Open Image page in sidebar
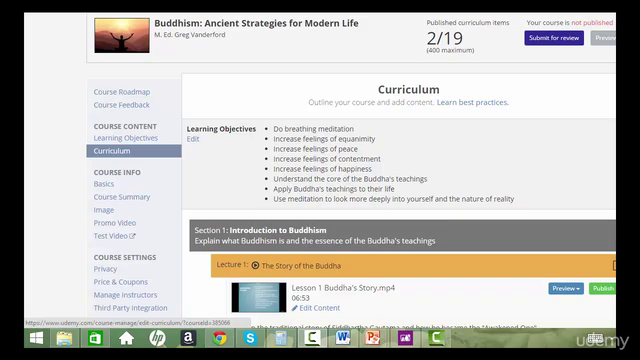The width and height of the screenshot is (640, 360). pos(104,210)
